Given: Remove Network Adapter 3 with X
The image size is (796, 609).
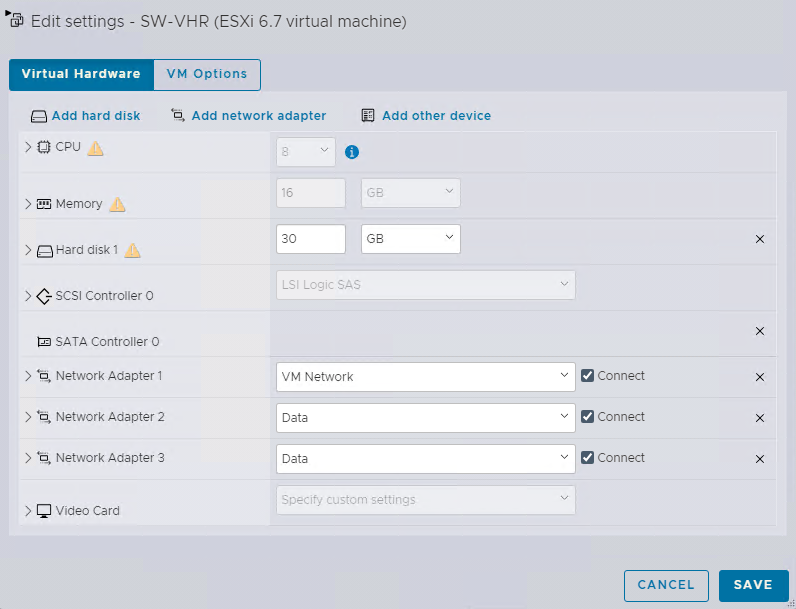Looking at the screenshot, I should click(760, 459).
